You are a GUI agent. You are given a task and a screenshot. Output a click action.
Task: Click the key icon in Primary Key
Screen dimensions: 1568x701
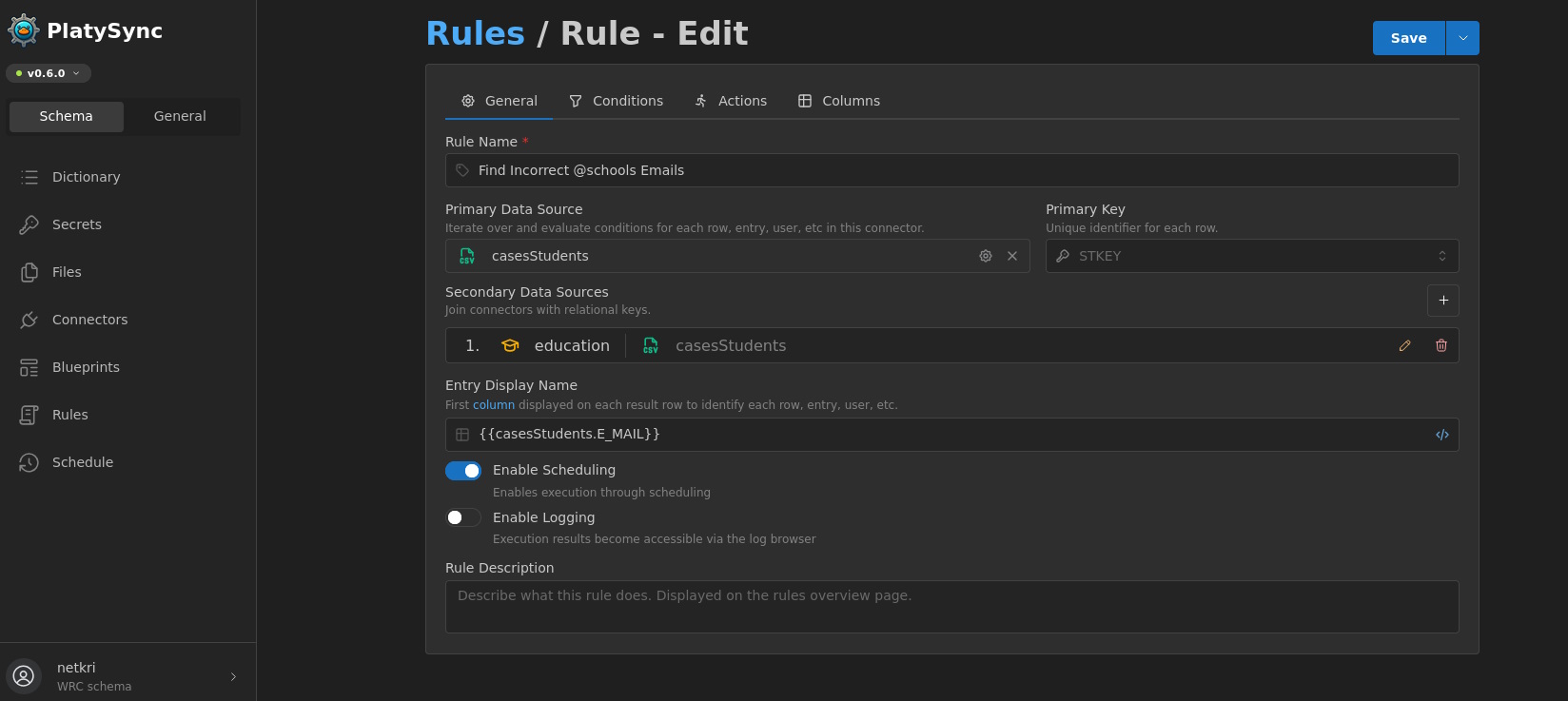point(1063,256)
